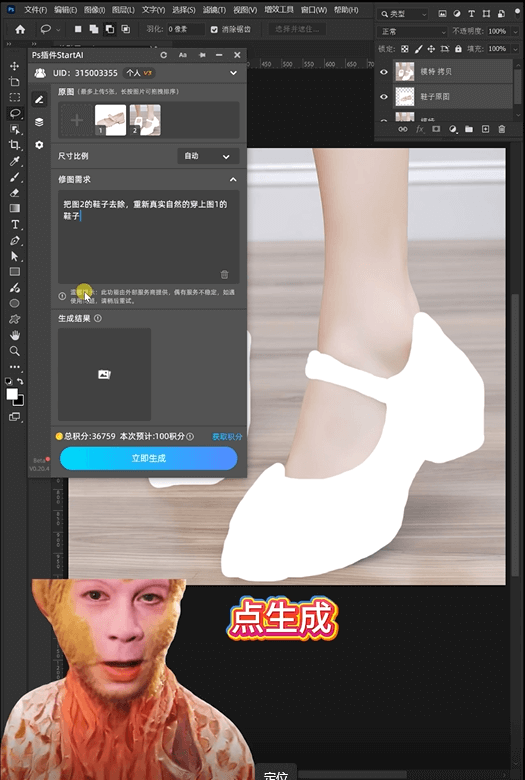Choose Intersect with Selection mode

[125, 29]
